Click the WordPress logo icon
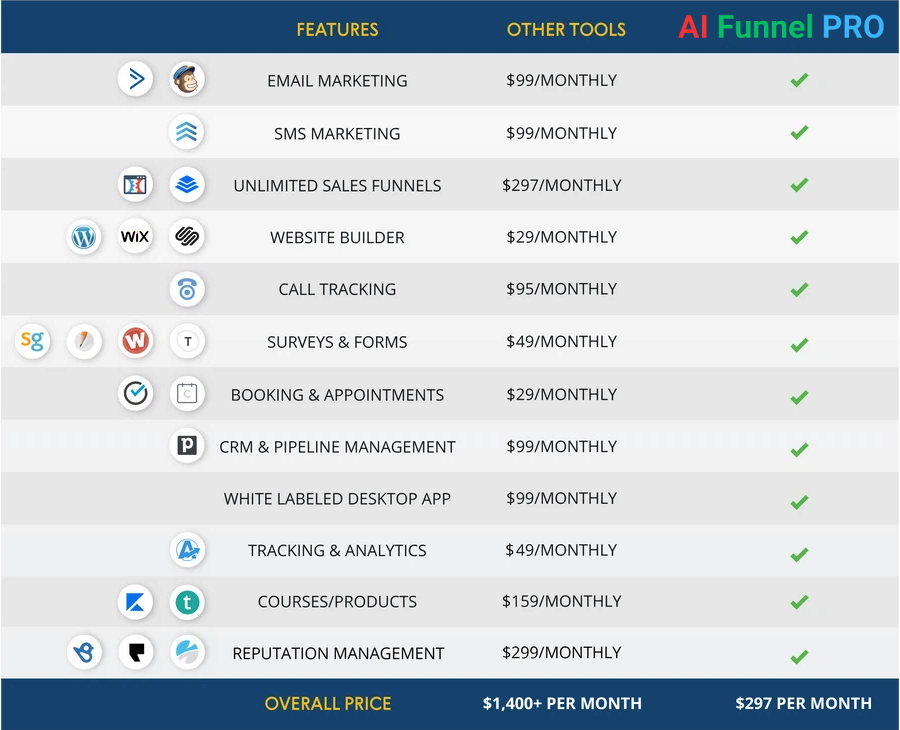 click(84, 236)
